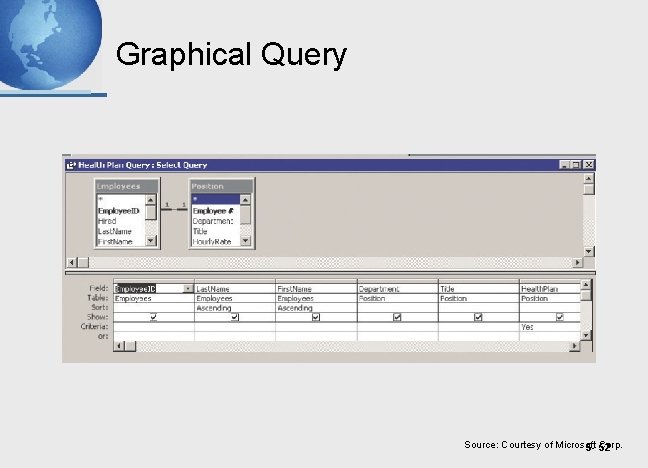Click down arrow of table pane vertical scrollbar
Screen dimensions: 648x468
click(x=588, y=251)
